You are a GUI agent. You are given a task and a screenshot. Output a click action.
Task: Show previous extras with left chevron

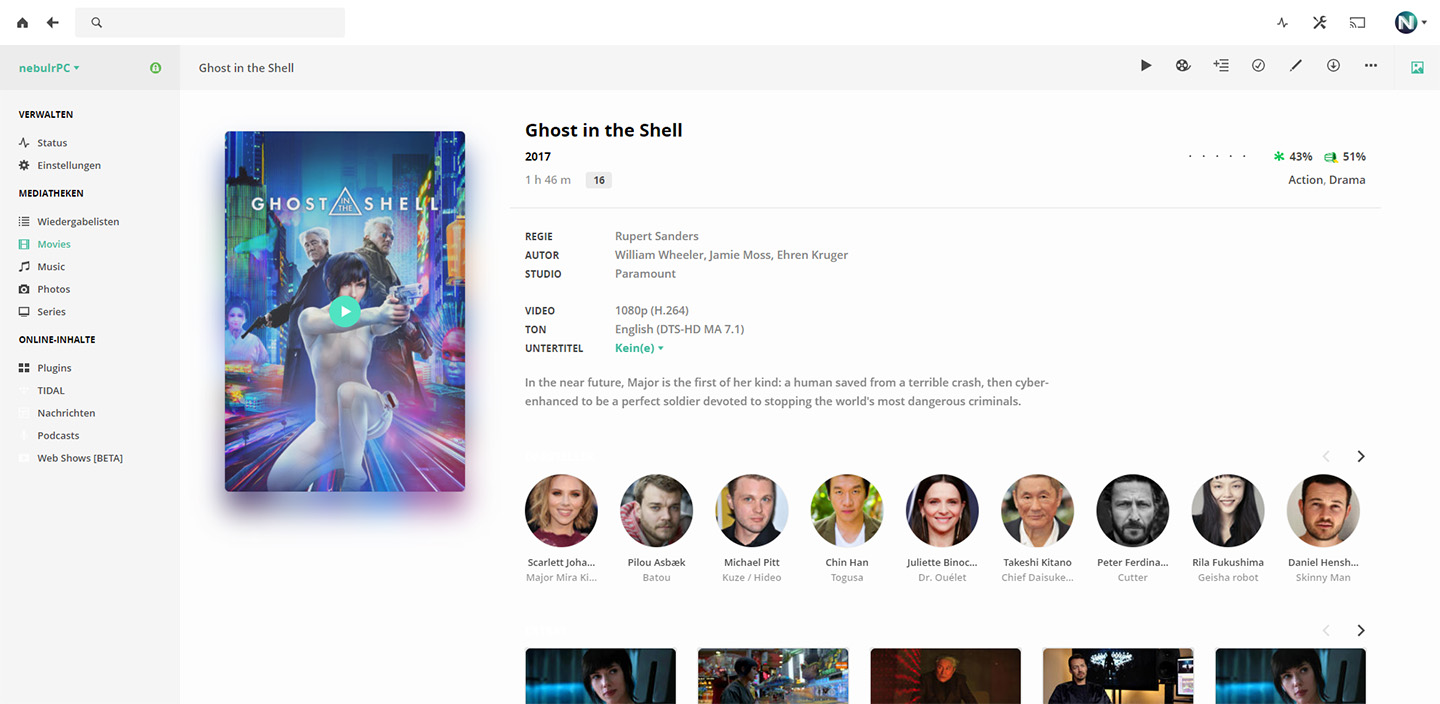1326,631
